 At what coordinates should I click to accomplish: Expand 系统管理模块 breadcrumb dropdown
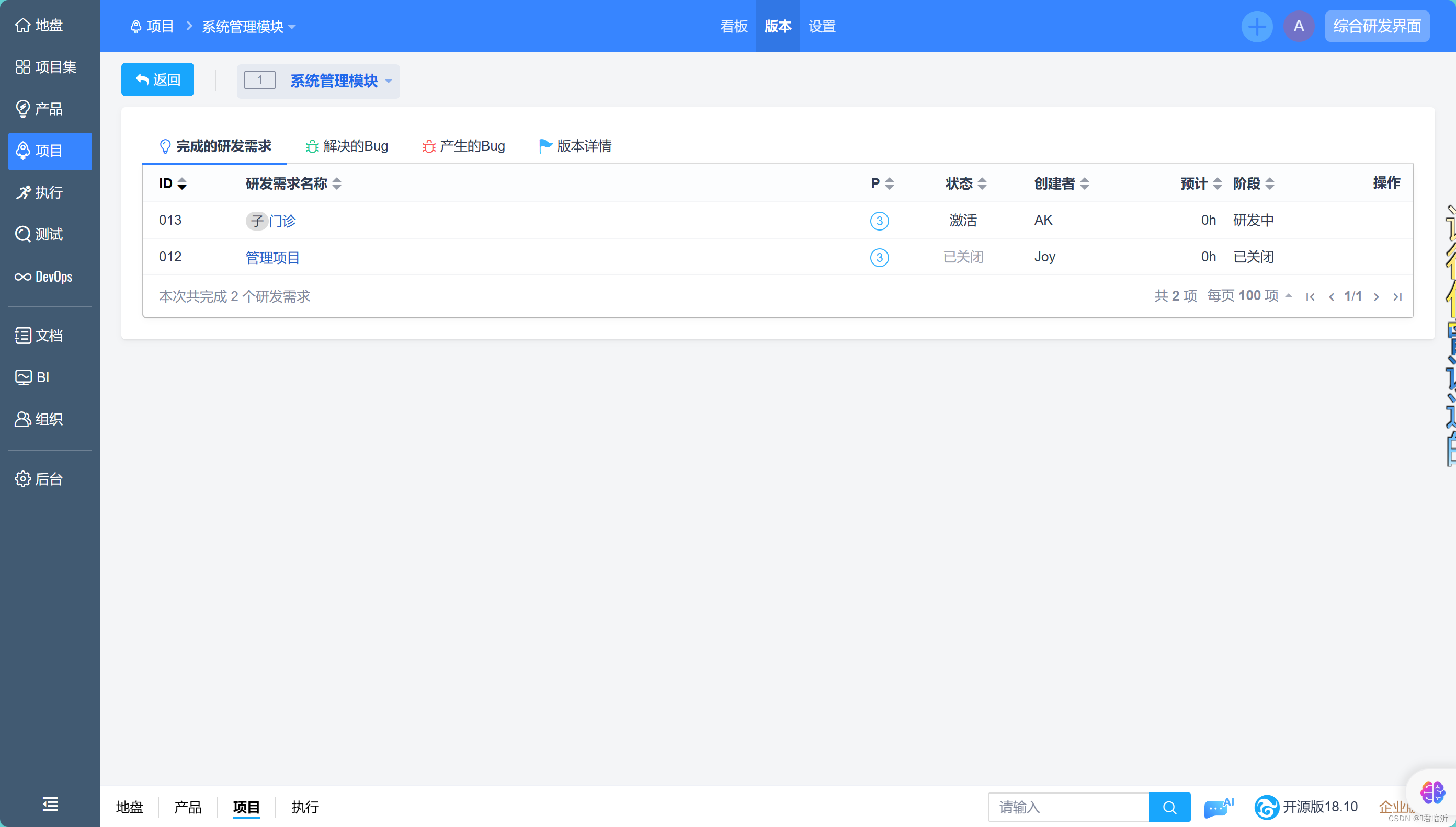point(249,27)
